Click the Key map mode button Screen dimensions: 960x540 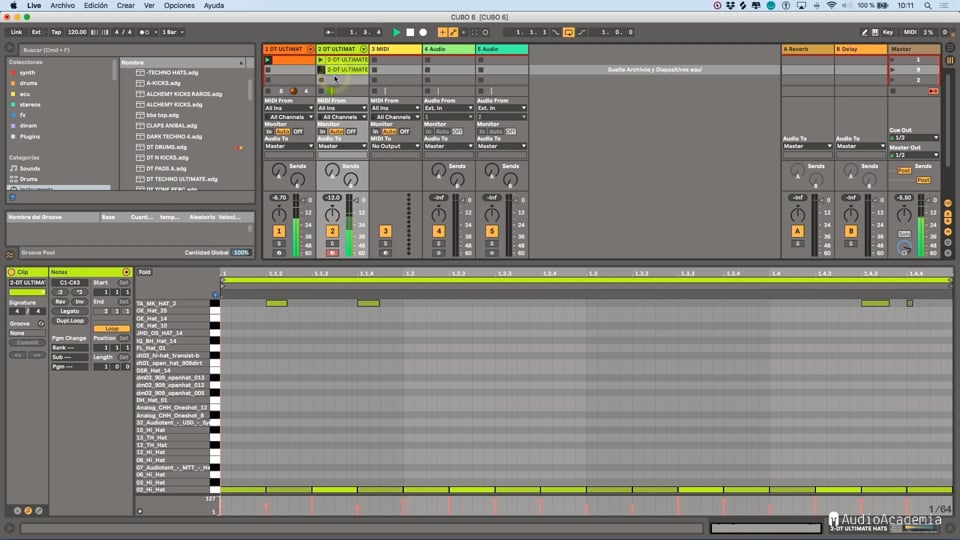click(888, 32)
